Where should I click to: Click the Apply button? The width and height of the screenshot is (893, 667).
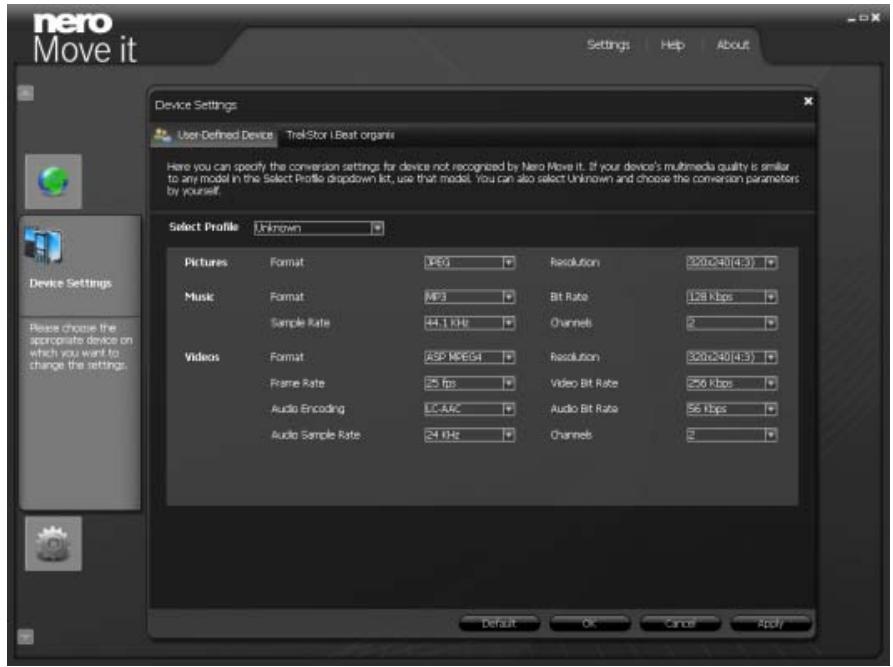(x=771, y=623)
